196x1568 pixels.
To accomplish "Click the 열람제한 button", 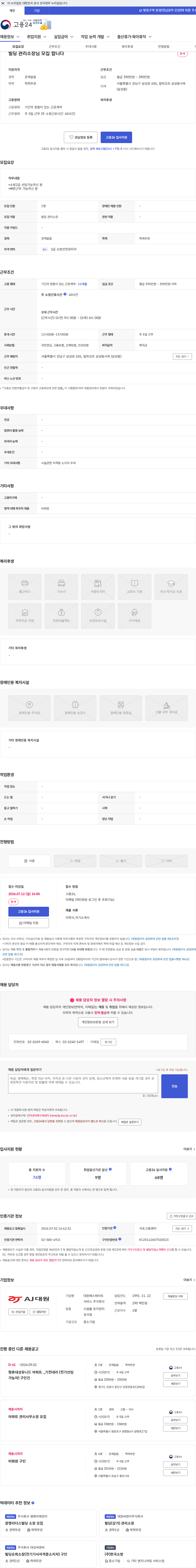I will (x=40, y=1312).
